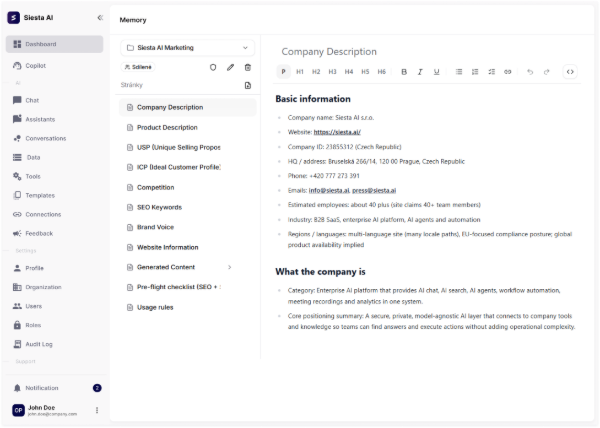This screenshot has height=428, width=600.
Task: Expand the Generated Content page
Action: 229,267
